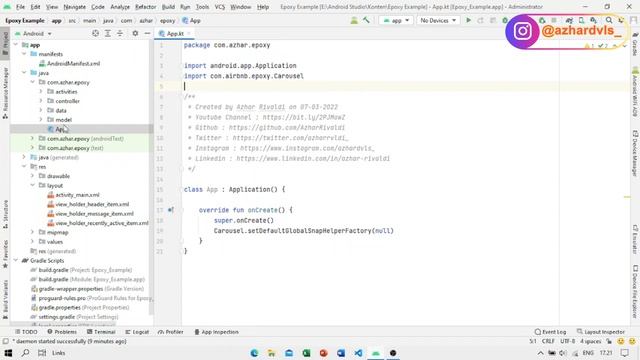Open the Problems tool window
The image size is (640, 360).
62,332
